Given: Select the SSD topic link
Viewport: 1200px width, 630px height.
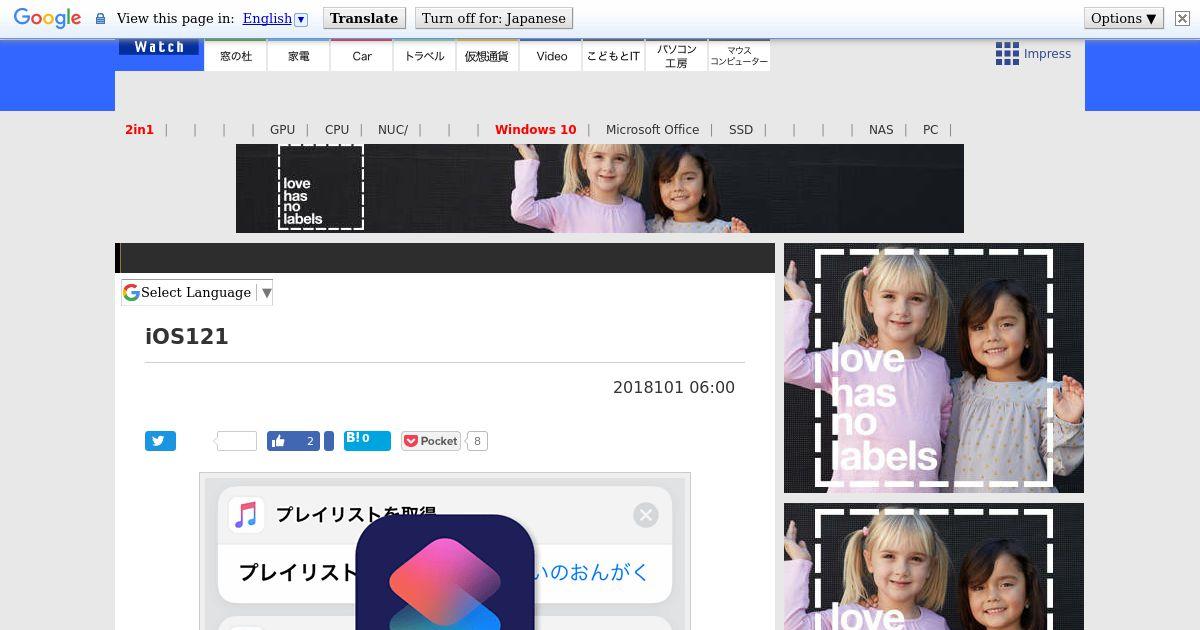Looking at the screenshot, I should click(741, 130).
